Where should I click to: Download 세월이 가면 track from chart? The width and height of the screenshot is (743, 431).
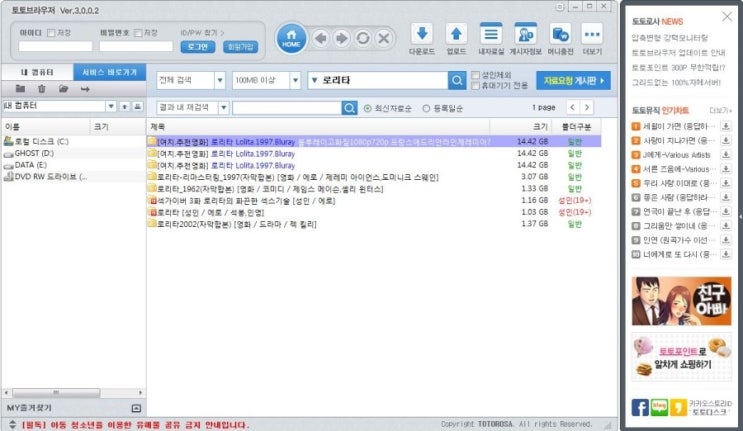click(725, 126)
